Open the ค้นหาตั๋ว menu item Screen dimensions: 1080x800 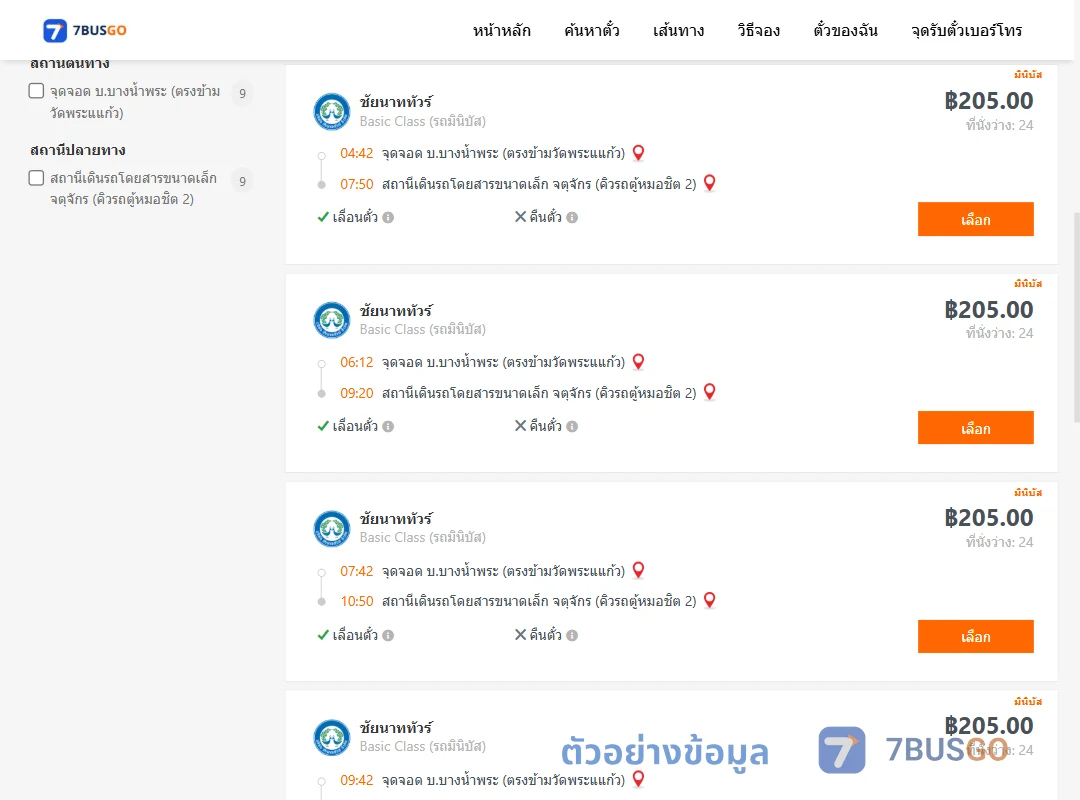click(x=592, y=30)
